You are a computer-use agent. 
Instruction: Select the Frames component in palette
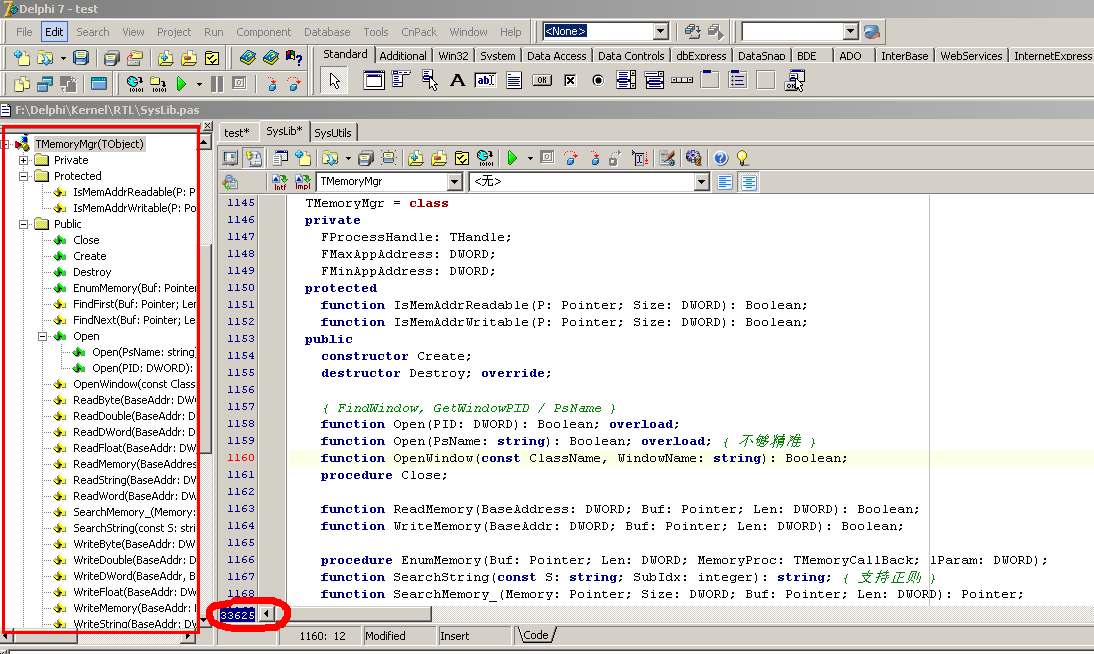[374, 80]
